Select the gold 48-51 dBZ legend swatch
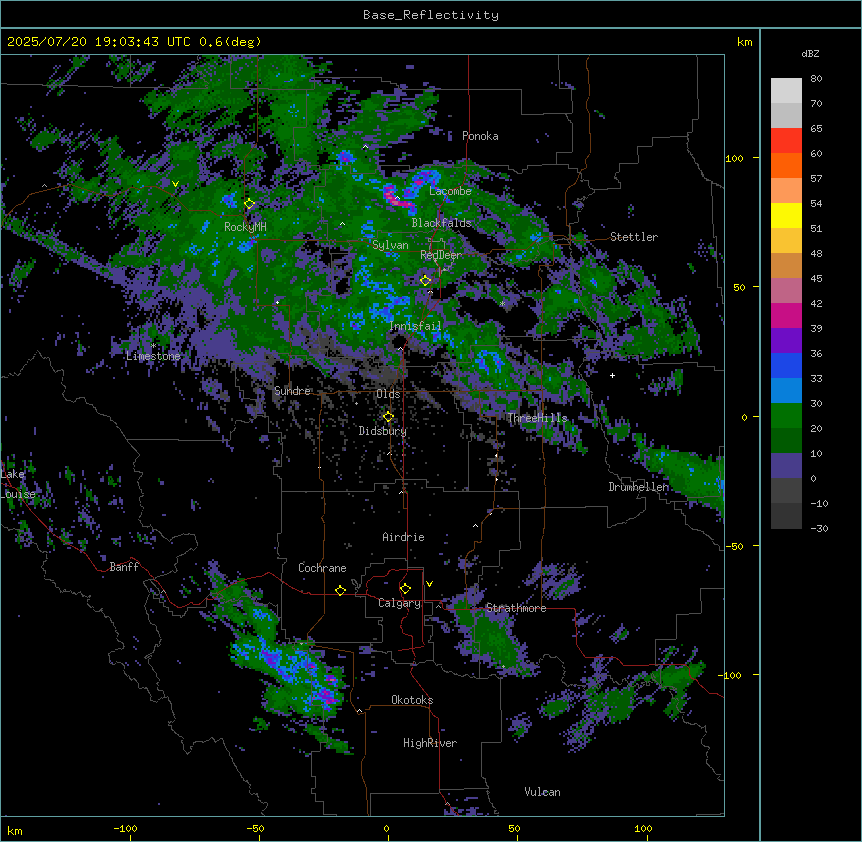Viewport: 862px width, 842px height. (x=786, y=241)
